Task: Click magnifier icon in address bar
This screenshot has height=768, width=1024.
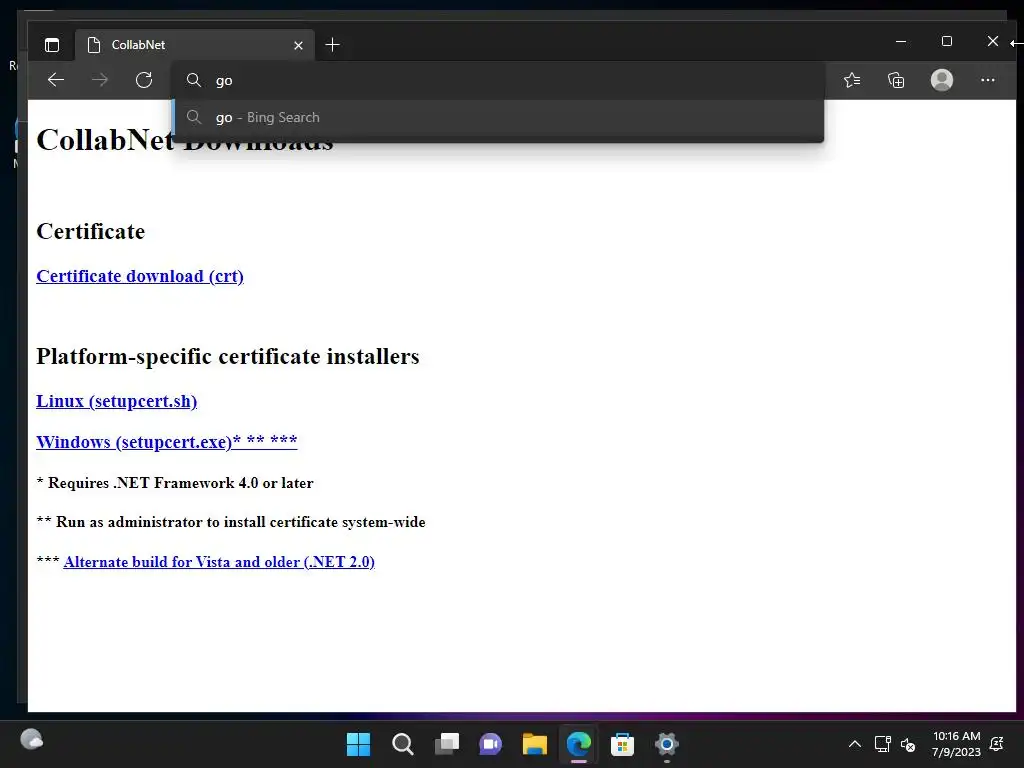Action: pyautogui.click(x=194, y=80)
